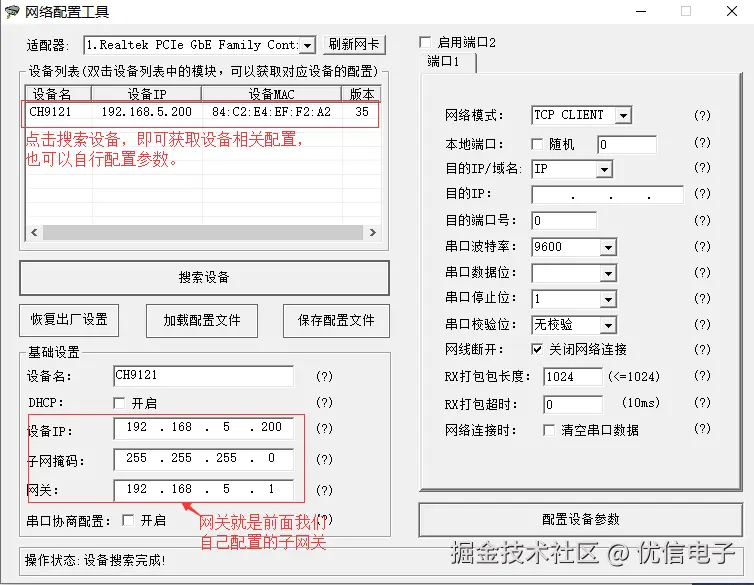Click right arrow of device list scrollbar

click(x=372, y=233)
